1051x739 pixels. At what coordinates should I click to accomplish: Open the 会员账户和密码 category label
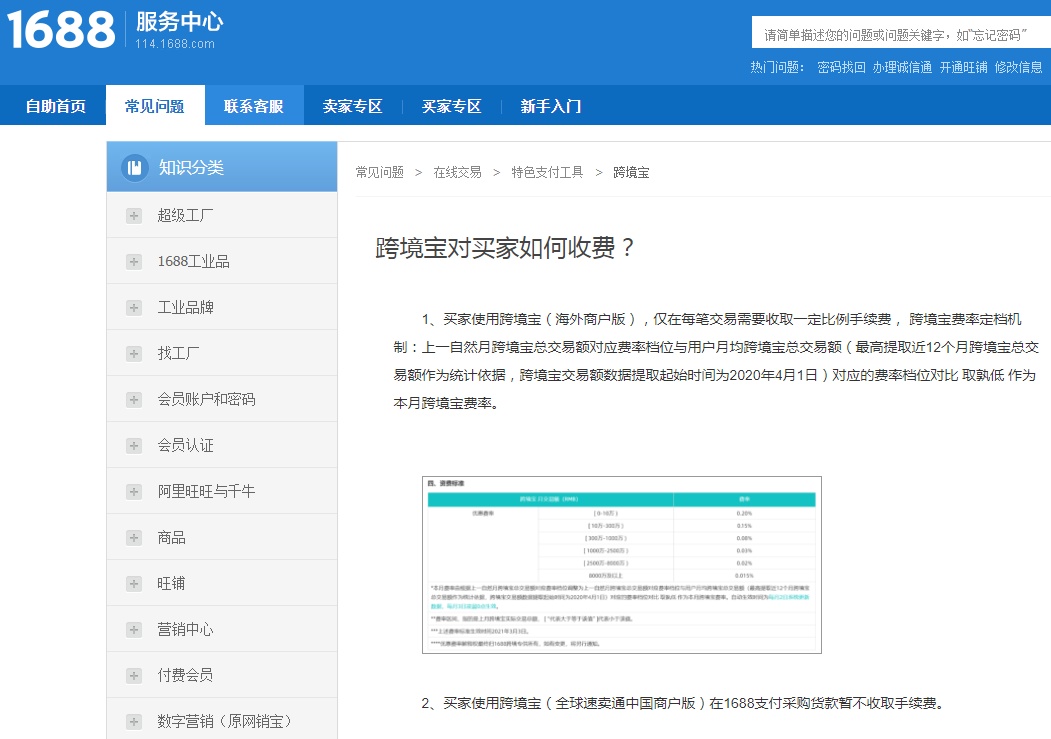click(x=206, y=400)
